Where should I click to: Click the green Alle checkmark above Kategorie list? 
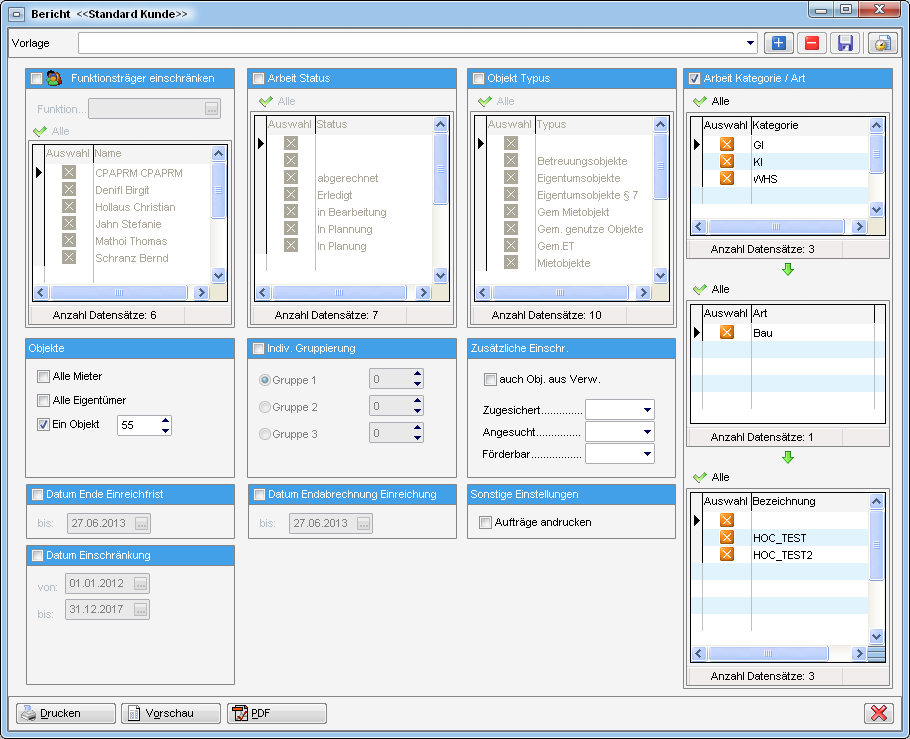(x=700, y=102)
